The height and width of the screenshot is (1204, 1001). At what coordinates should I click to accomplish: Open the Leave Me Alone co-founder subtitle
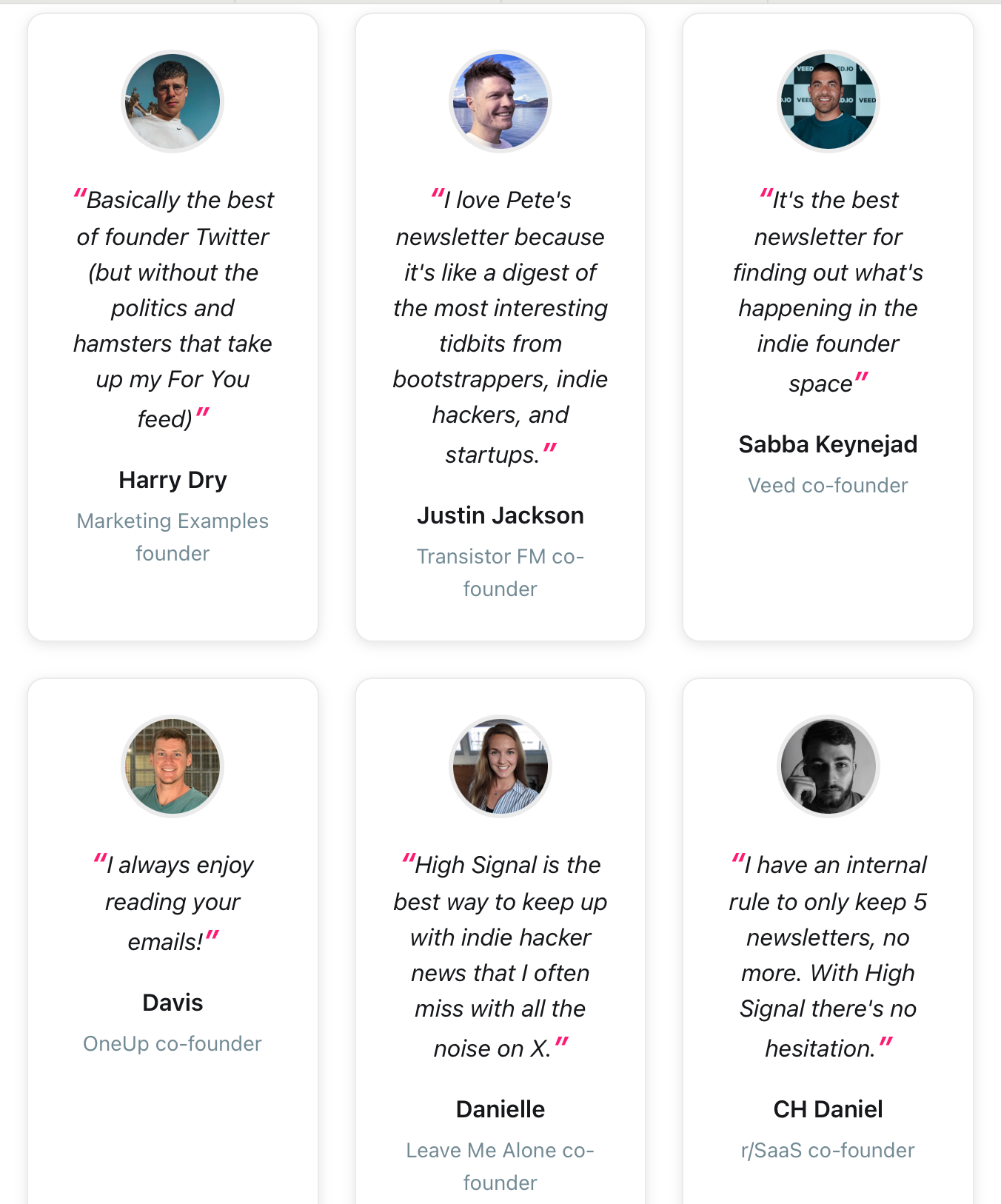(x=500, y=1166)
